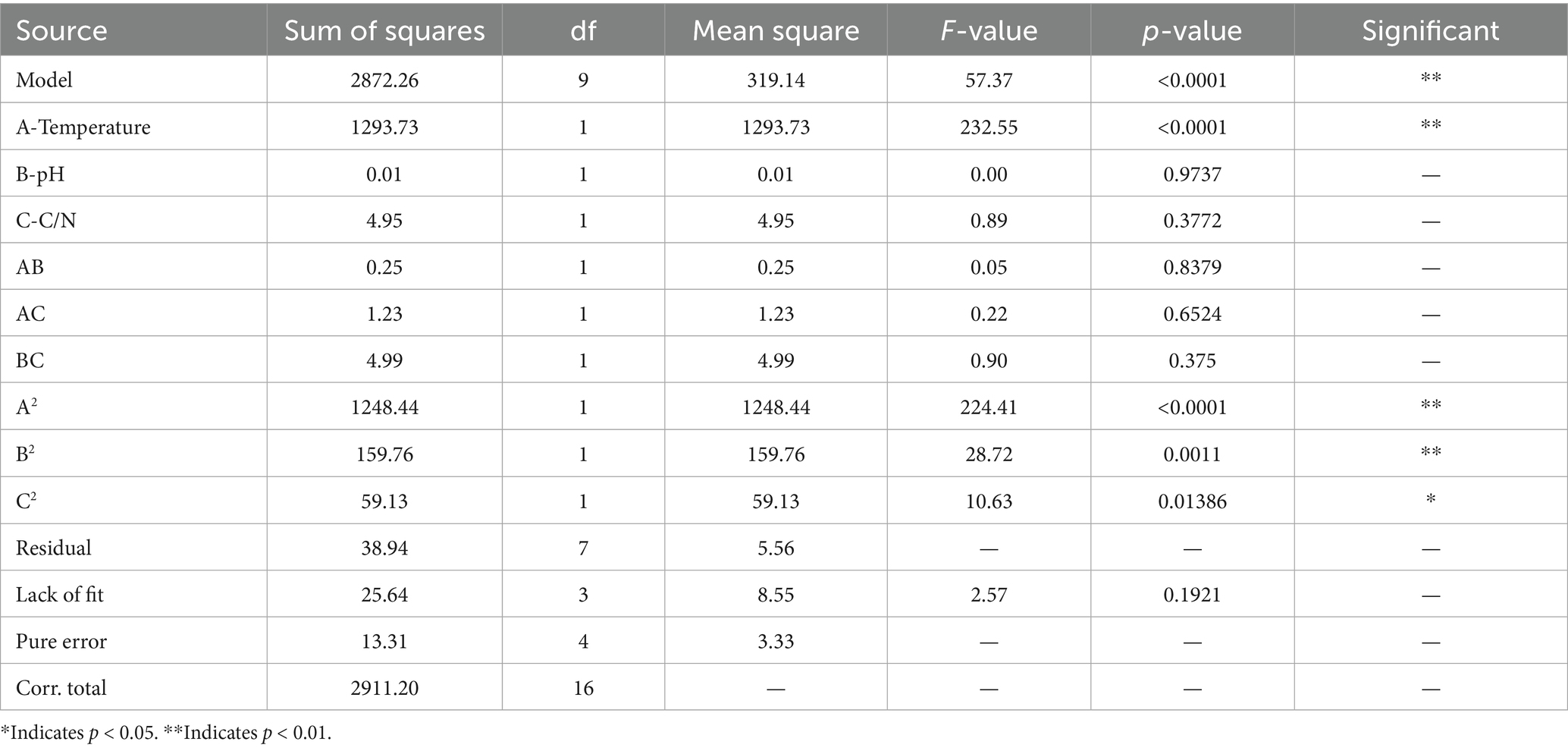Click the single asterisk in C² row
This screenshot has width=1568, height=751.
pyautogui.click(x=1431, y=499)
